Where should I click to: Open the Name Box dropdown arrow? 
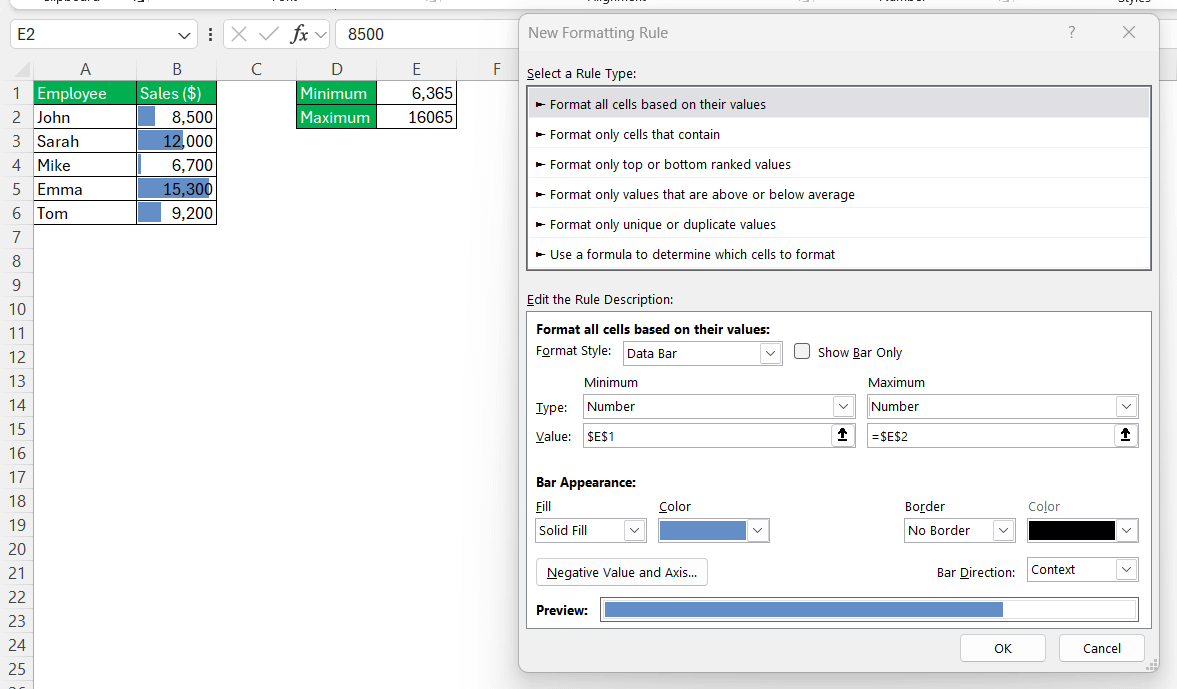[x=184, y=35]
